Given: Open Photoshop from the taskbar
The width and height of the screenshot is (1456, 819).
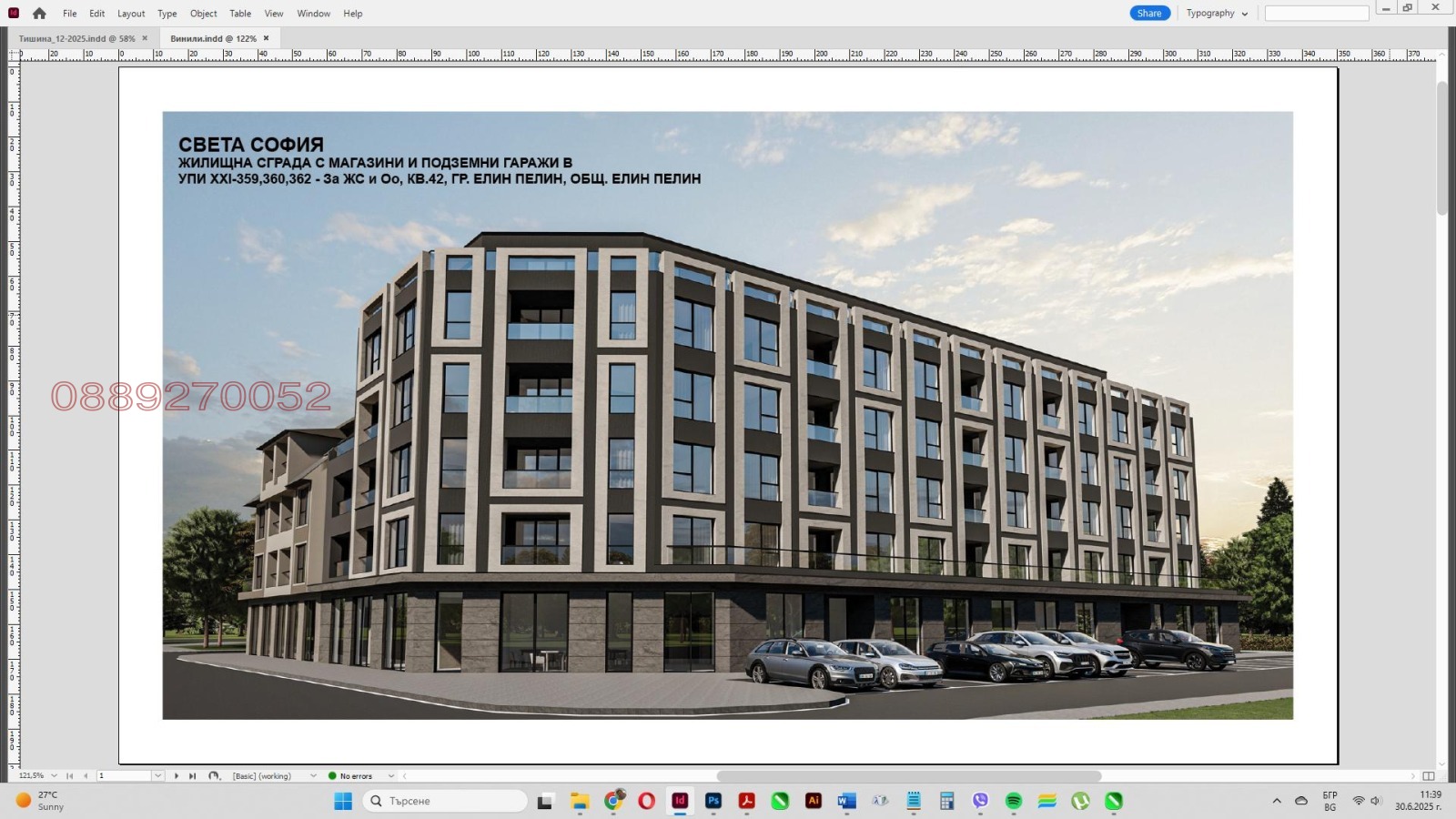Looking at the screenshot, I should (713, 801).
